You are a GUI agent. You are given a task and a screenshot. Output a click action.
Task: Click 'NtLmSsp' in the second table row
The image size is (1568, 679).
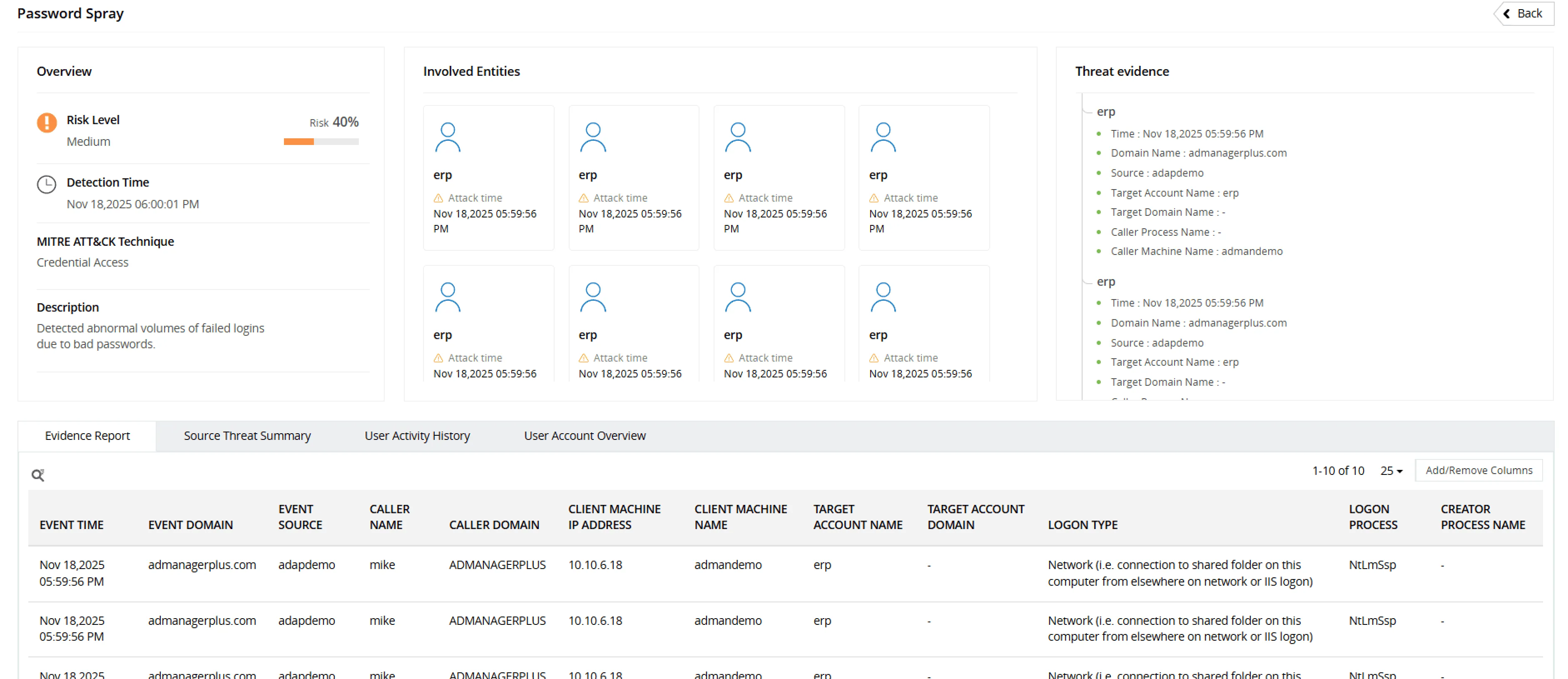pos(1373,621)
